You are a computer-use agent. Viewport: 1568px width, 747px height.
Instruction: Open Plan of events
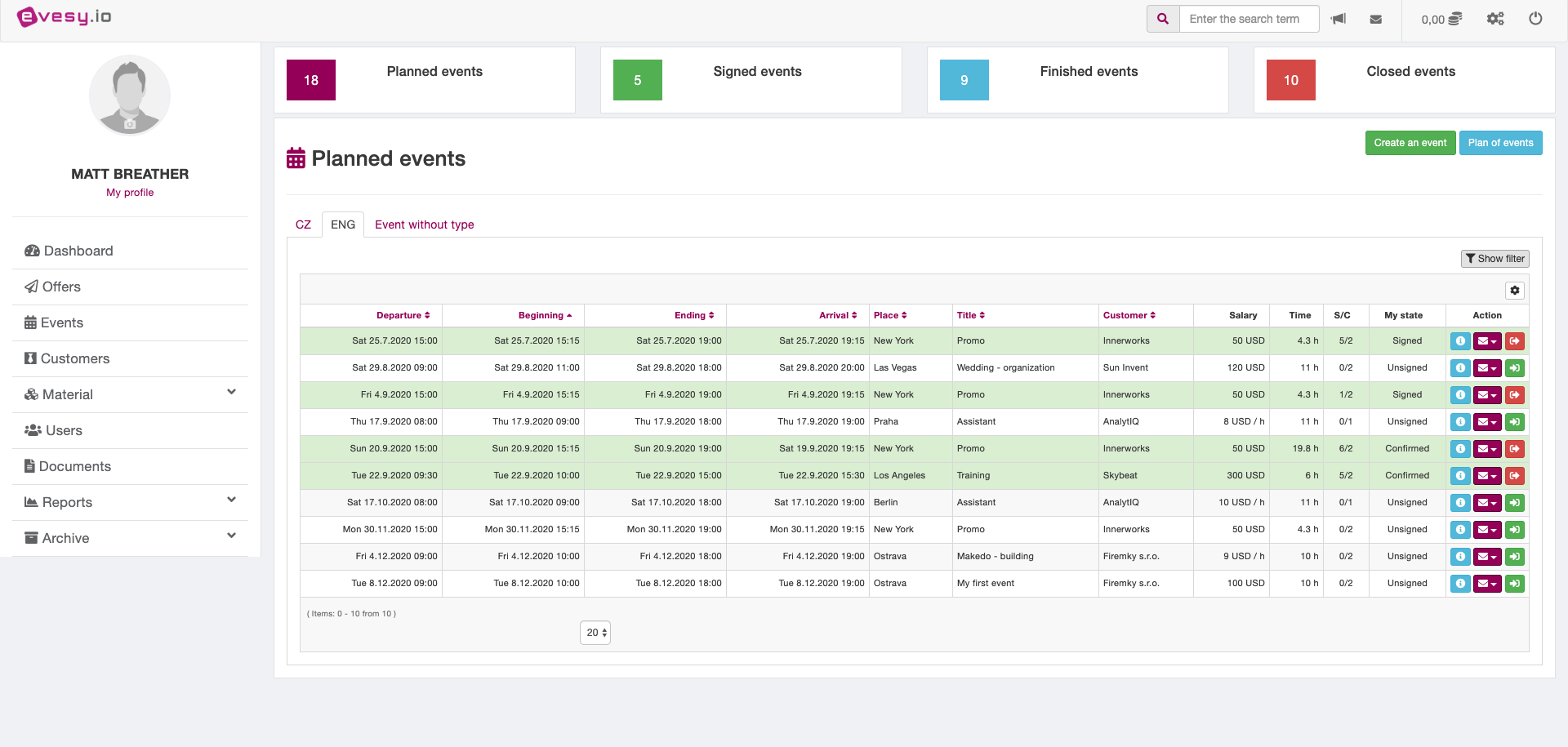(1500, 143)
